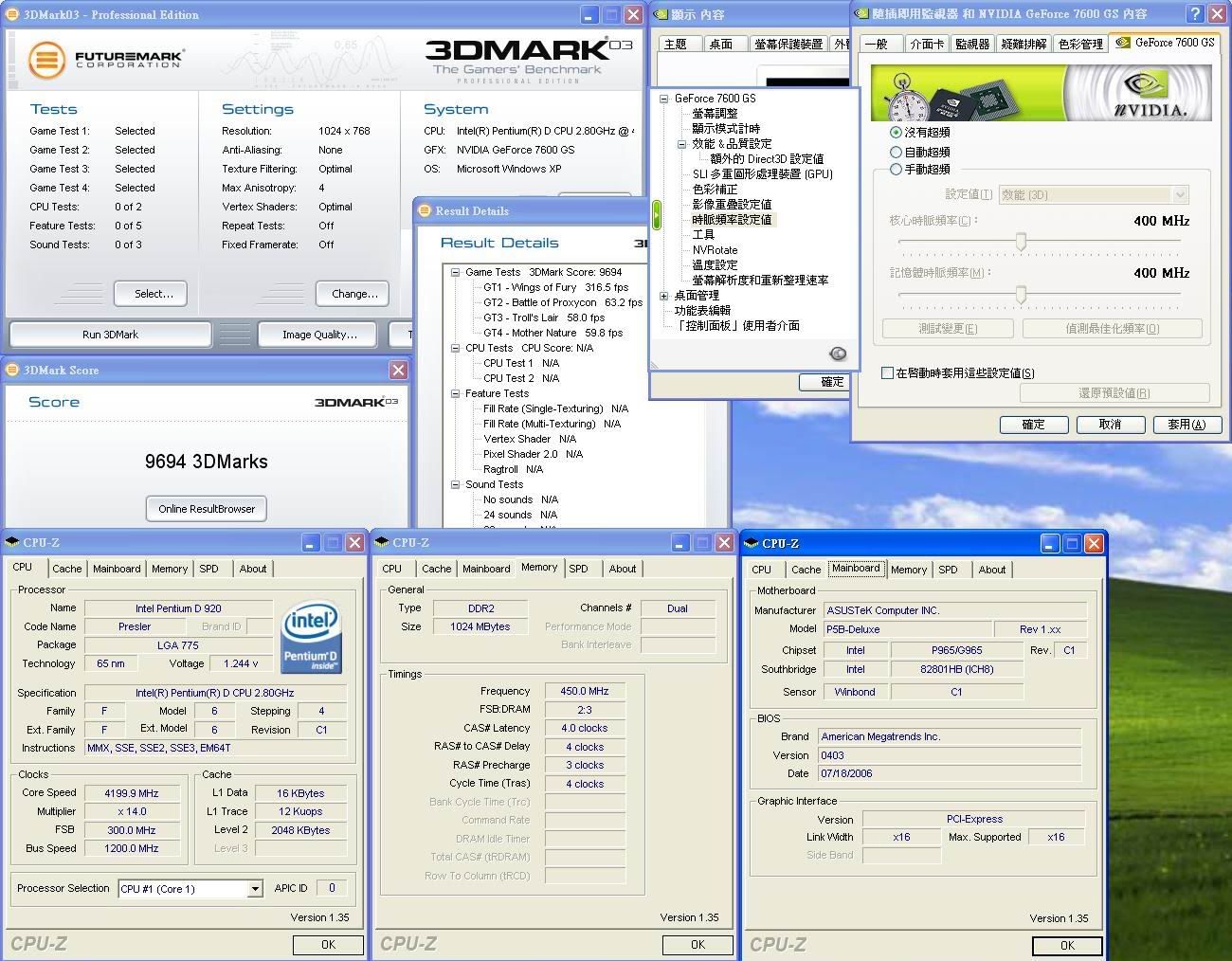Collapse CPU Tests in Result Details
Screen dimensions: 1232x961
(x=455, y=348)
